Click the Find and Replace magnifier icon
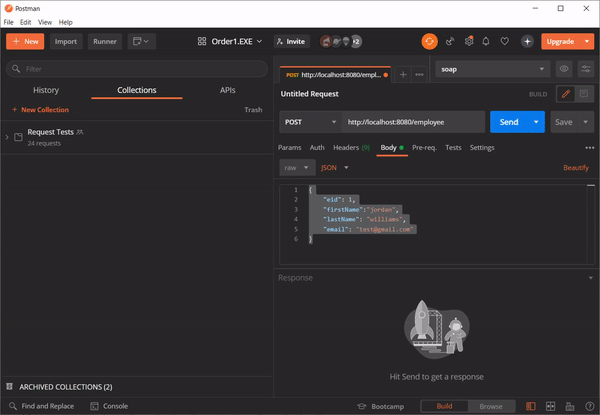 (13, 406)
